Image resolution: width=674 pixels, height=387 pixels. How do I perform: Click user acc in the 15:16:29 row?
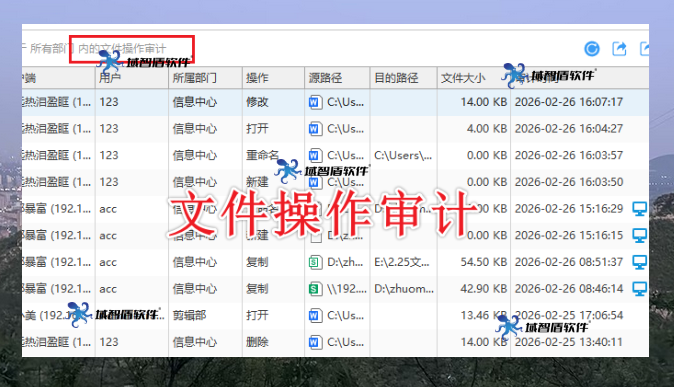click(x=108, y=209)
